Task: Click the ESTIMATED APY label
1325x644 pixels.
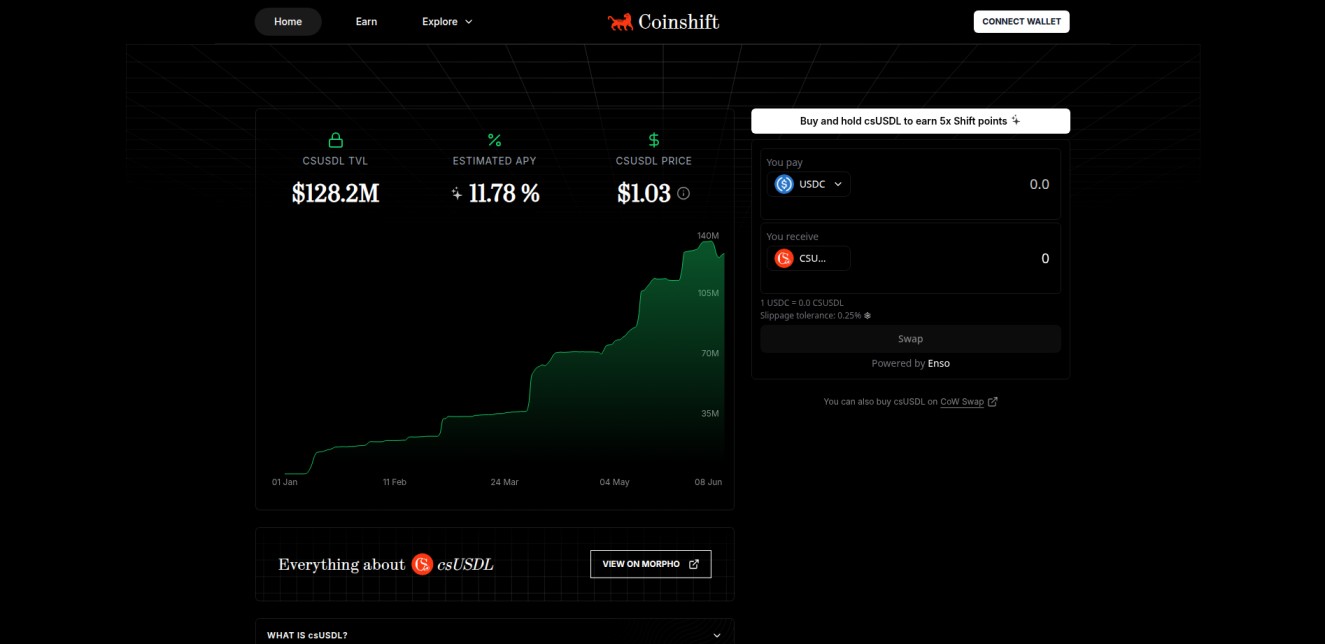Action: pyautogui.click(x=495, y=161)
